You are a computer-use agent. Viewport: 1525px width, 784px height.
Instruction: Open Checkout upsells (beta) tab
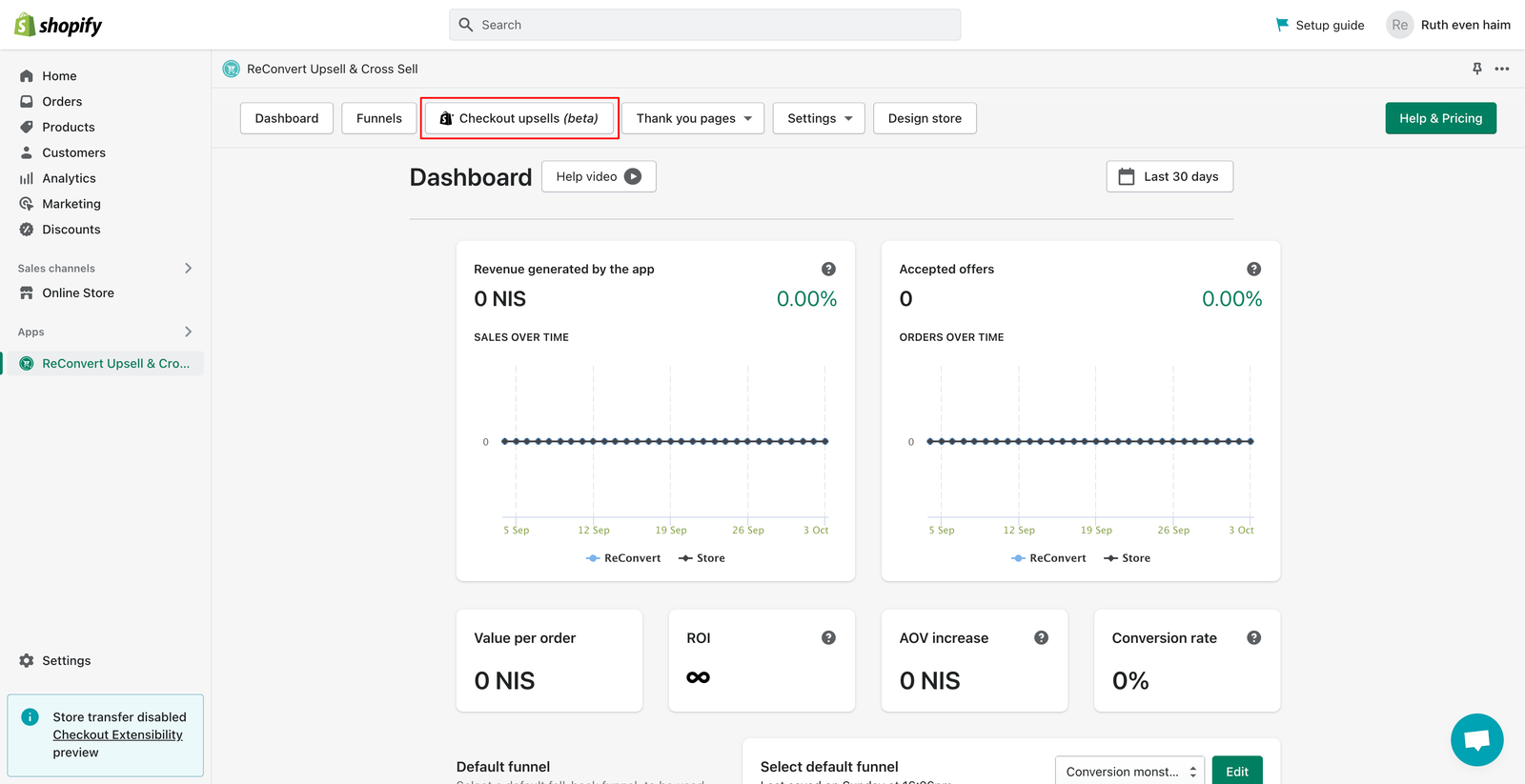(x=519, y=118)
